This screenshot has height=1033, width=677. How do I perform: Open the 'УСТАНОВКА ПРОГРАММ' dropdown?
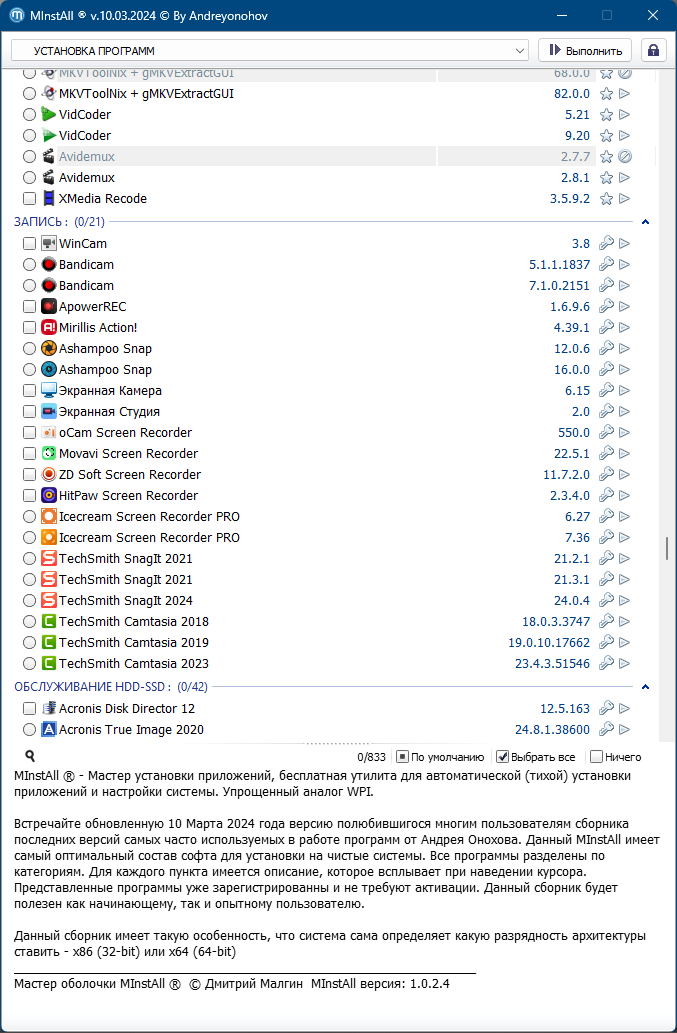(519, 50)
